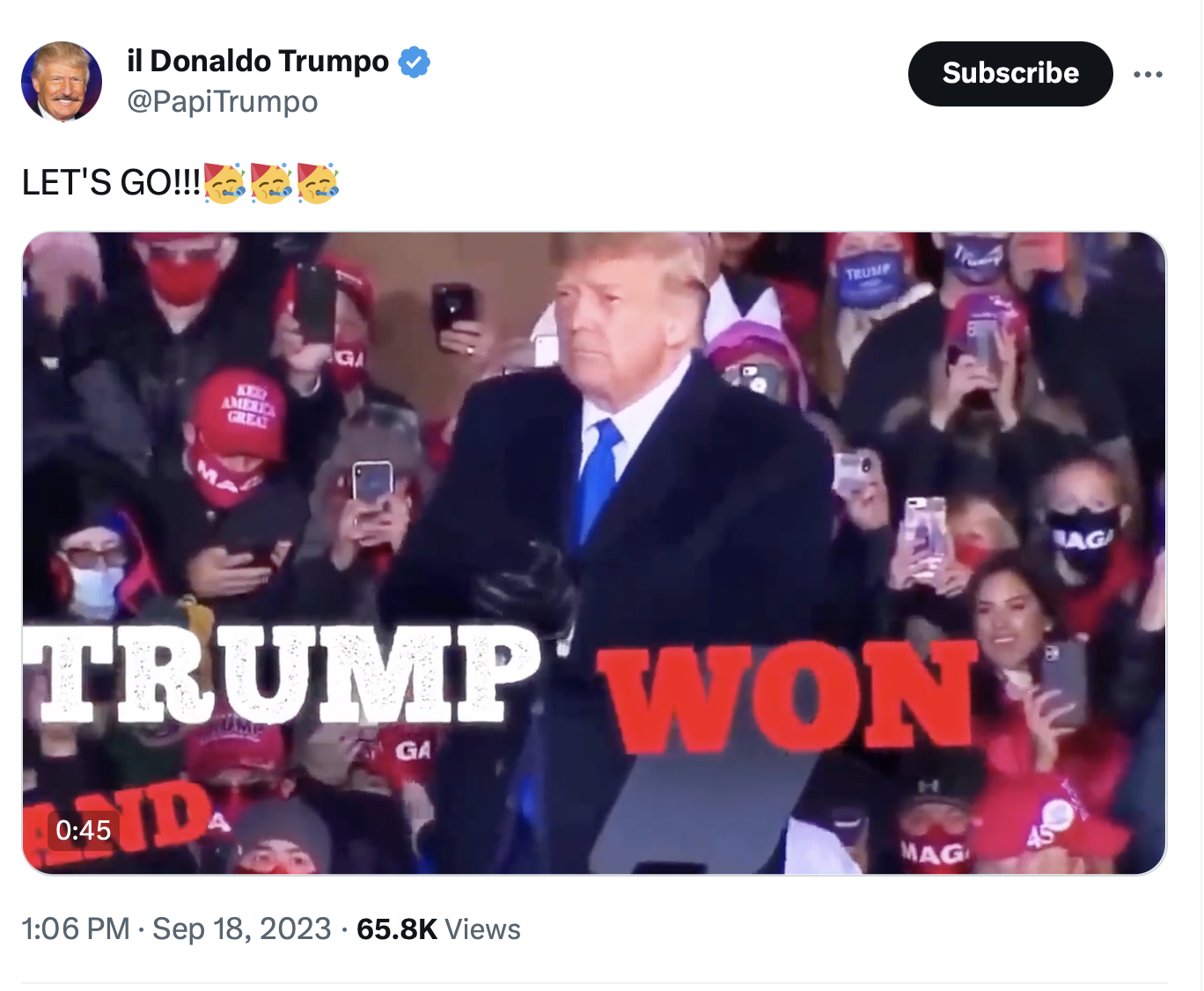Image resolution: width=1204 pixels, height=991 pixels.
Task: Click the blue necktie in the video
Action: [598, 481]
